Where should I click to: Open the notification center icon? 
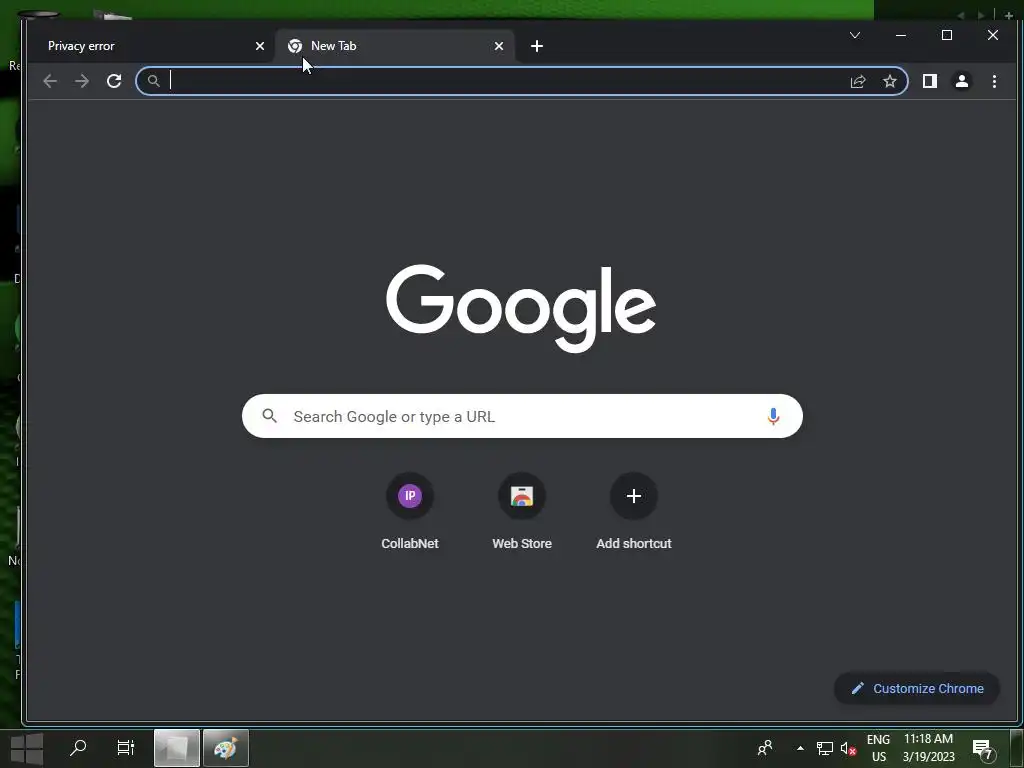pos(984,748)
